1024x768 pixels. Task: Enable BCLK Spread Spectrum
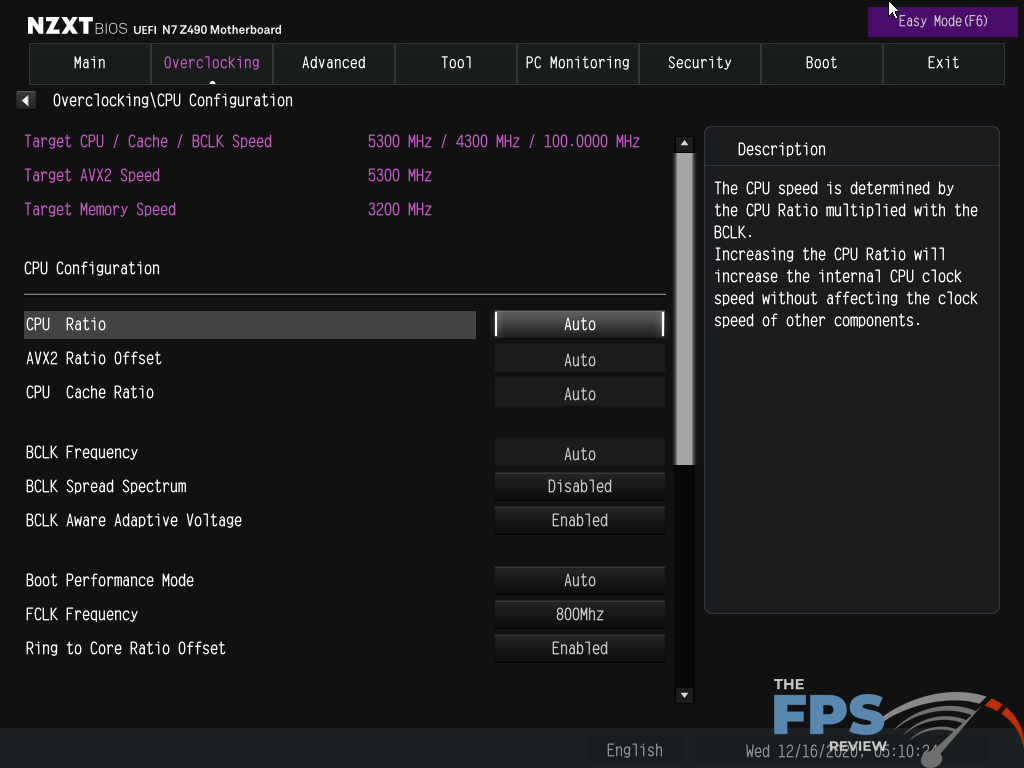tap(579, 486)
